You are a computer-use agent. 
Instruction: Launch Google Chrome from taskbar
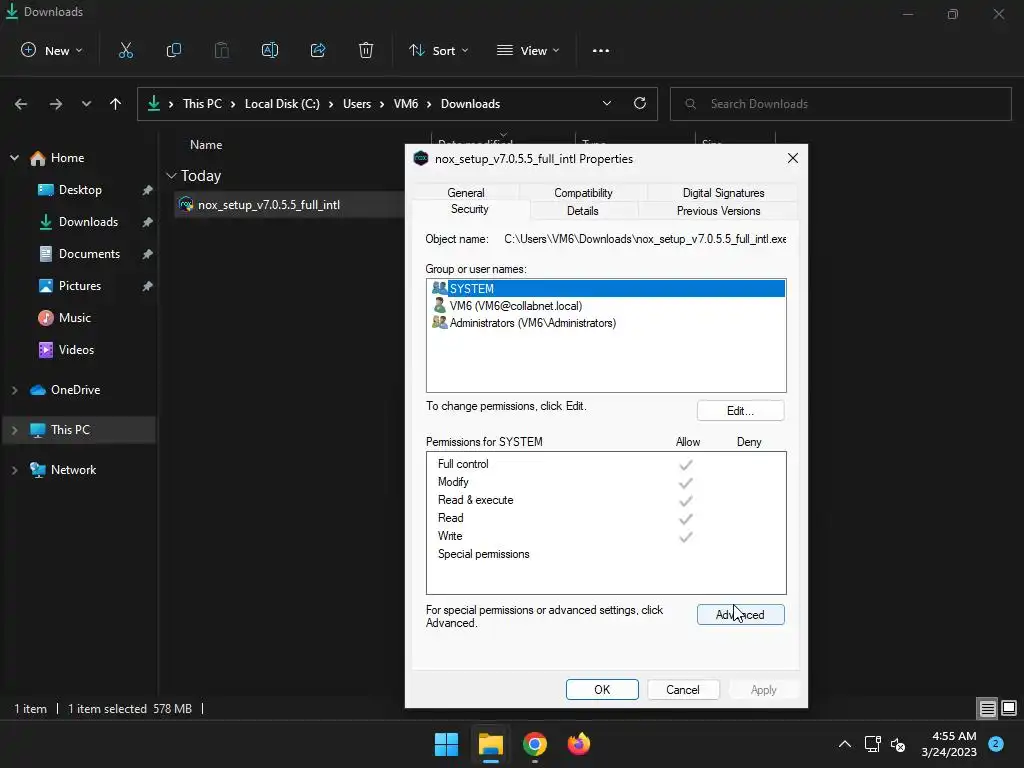(534, 744)
